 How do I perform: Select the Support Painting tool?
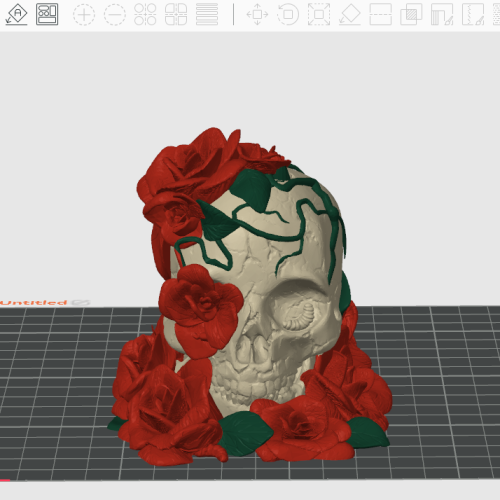[x=442, y=14]
